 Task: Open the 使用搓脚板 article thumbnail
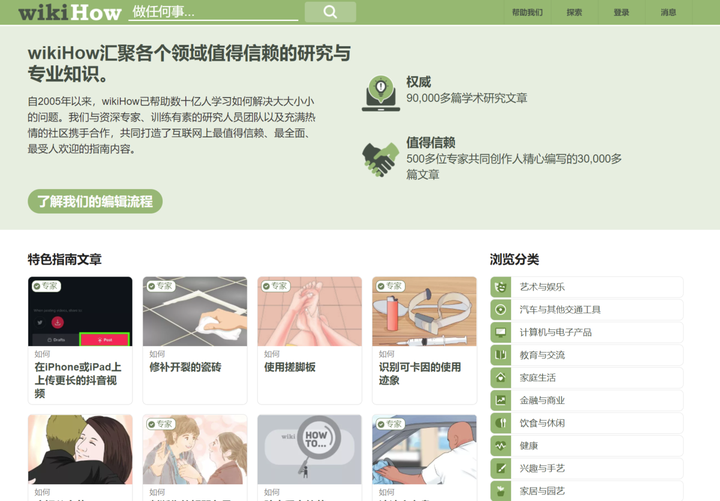(x=310, y=311)
